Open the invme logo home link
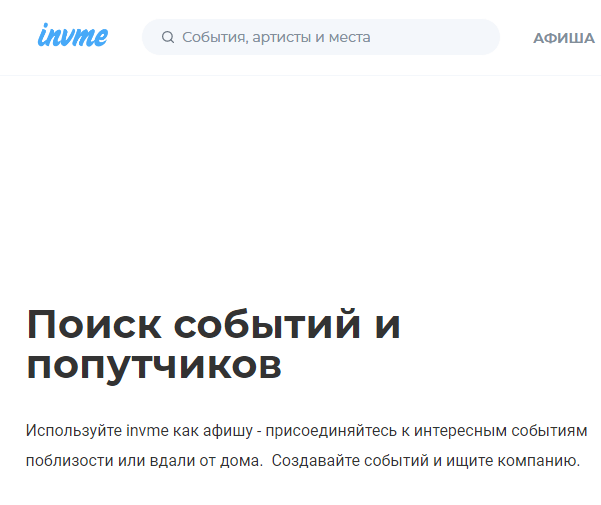 click(x=72, y=36)
